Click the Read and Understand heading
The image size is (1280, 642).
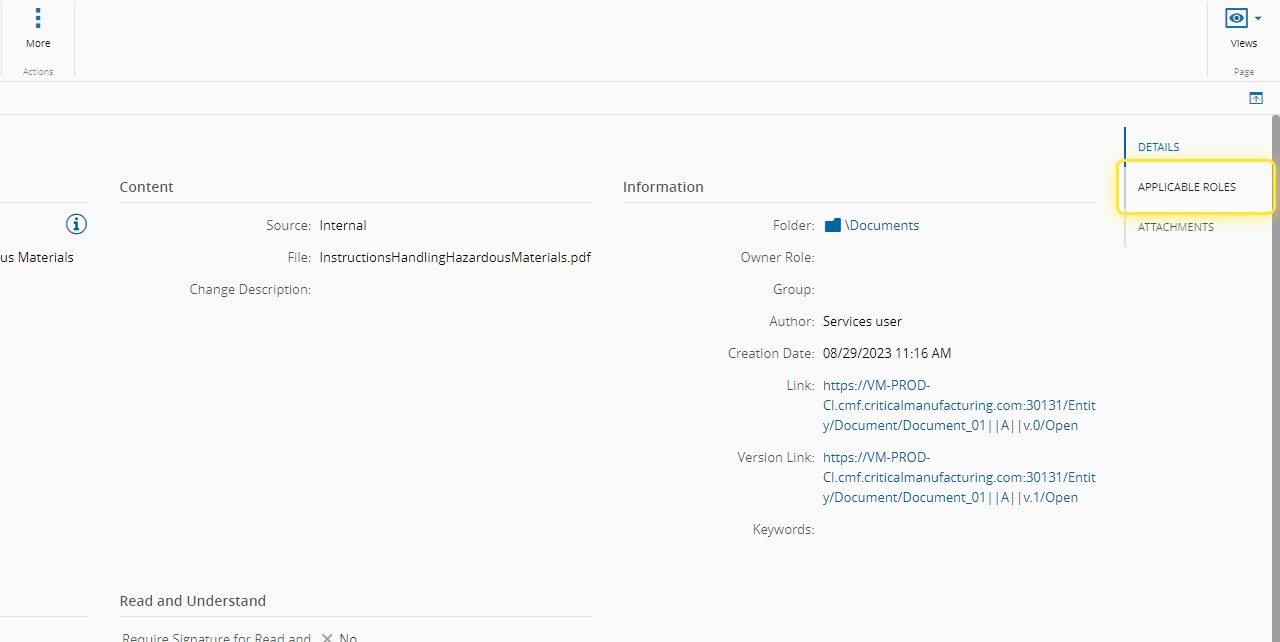193,601
